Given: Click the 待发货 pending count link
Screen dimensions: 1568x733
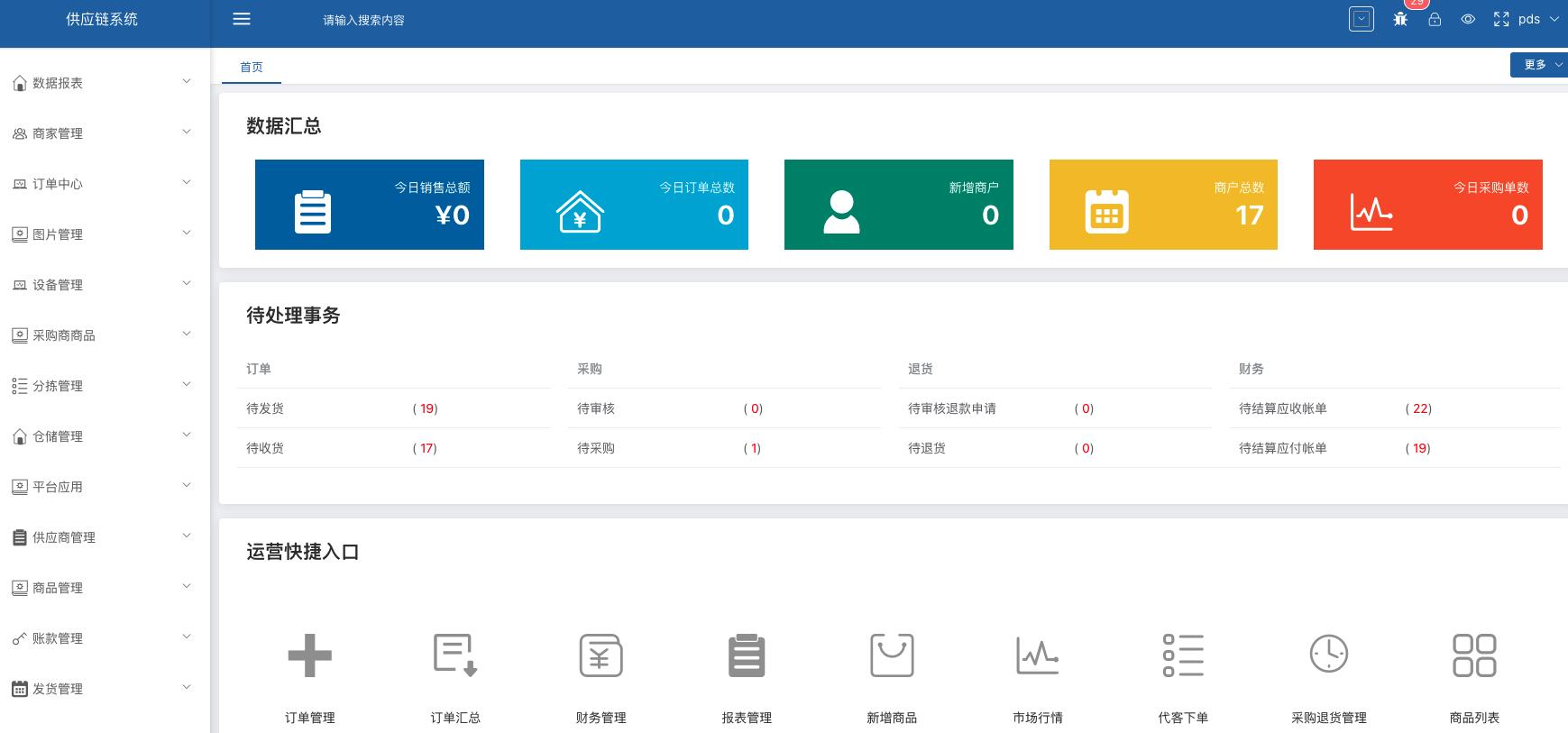Looking at the screenshot, I should pyautogui.click(x=426, y=408).
